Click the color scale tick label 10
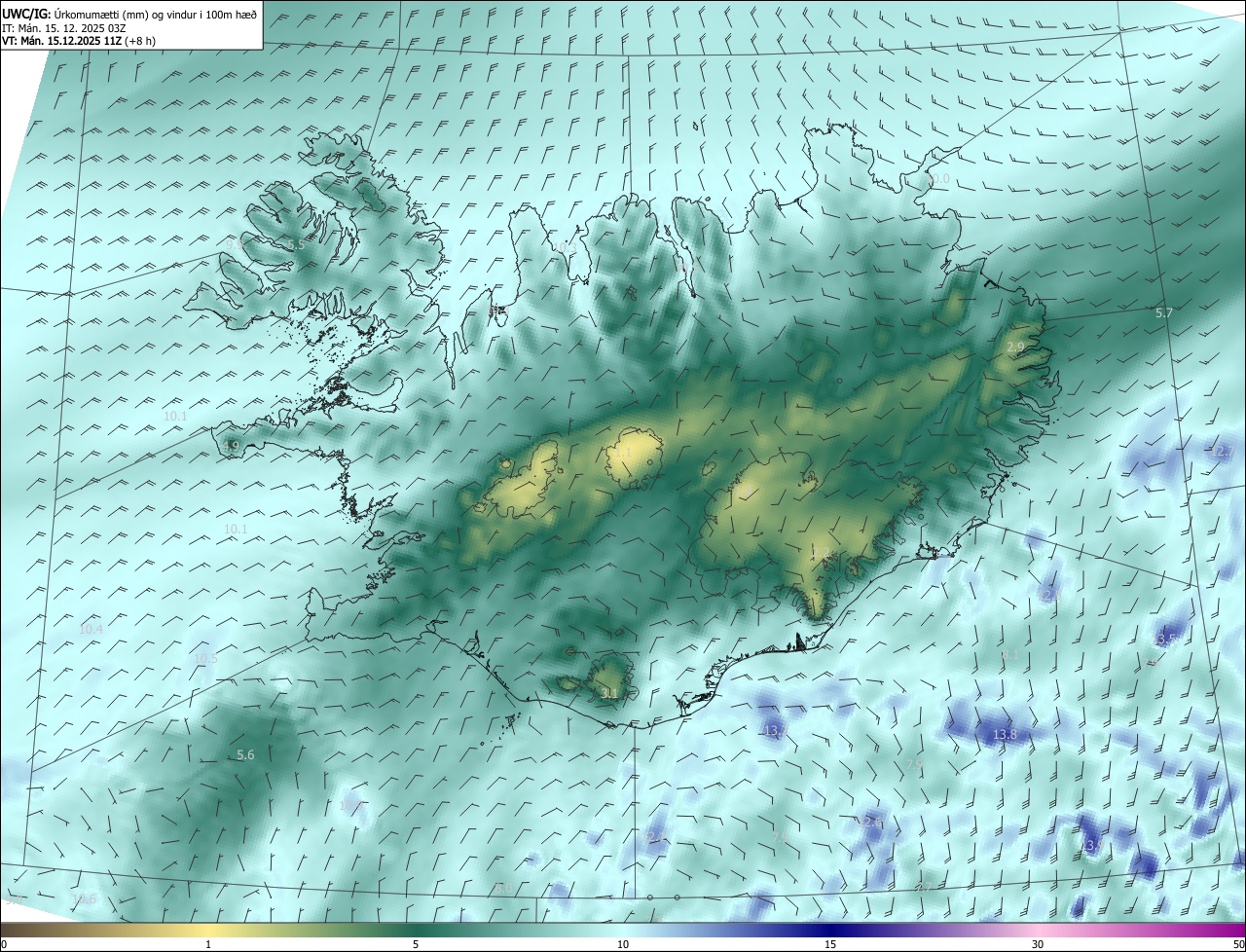This screenshot has width=1246, height=952. [623, 944]
